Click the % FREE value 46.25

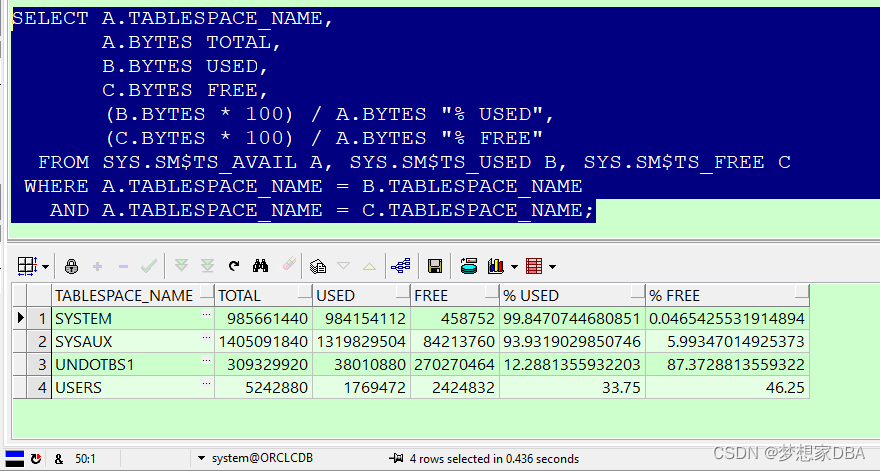pos(727,387)
